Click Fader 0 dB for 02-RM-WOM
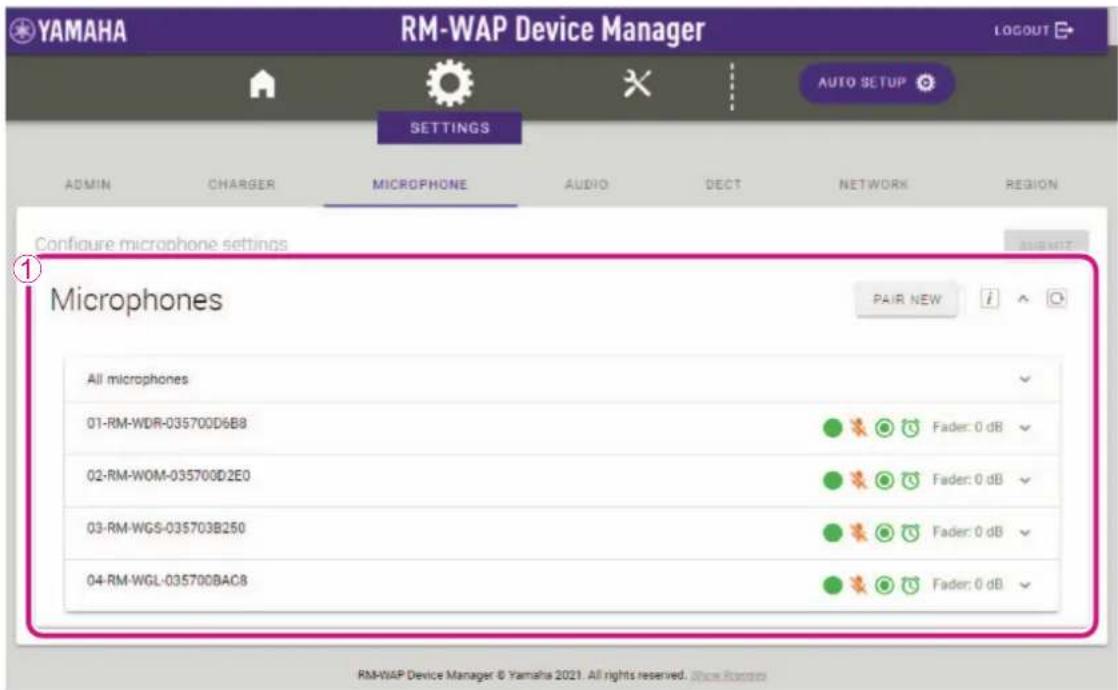The width and height of the screenshot is (1118, 690). point(968,479)
